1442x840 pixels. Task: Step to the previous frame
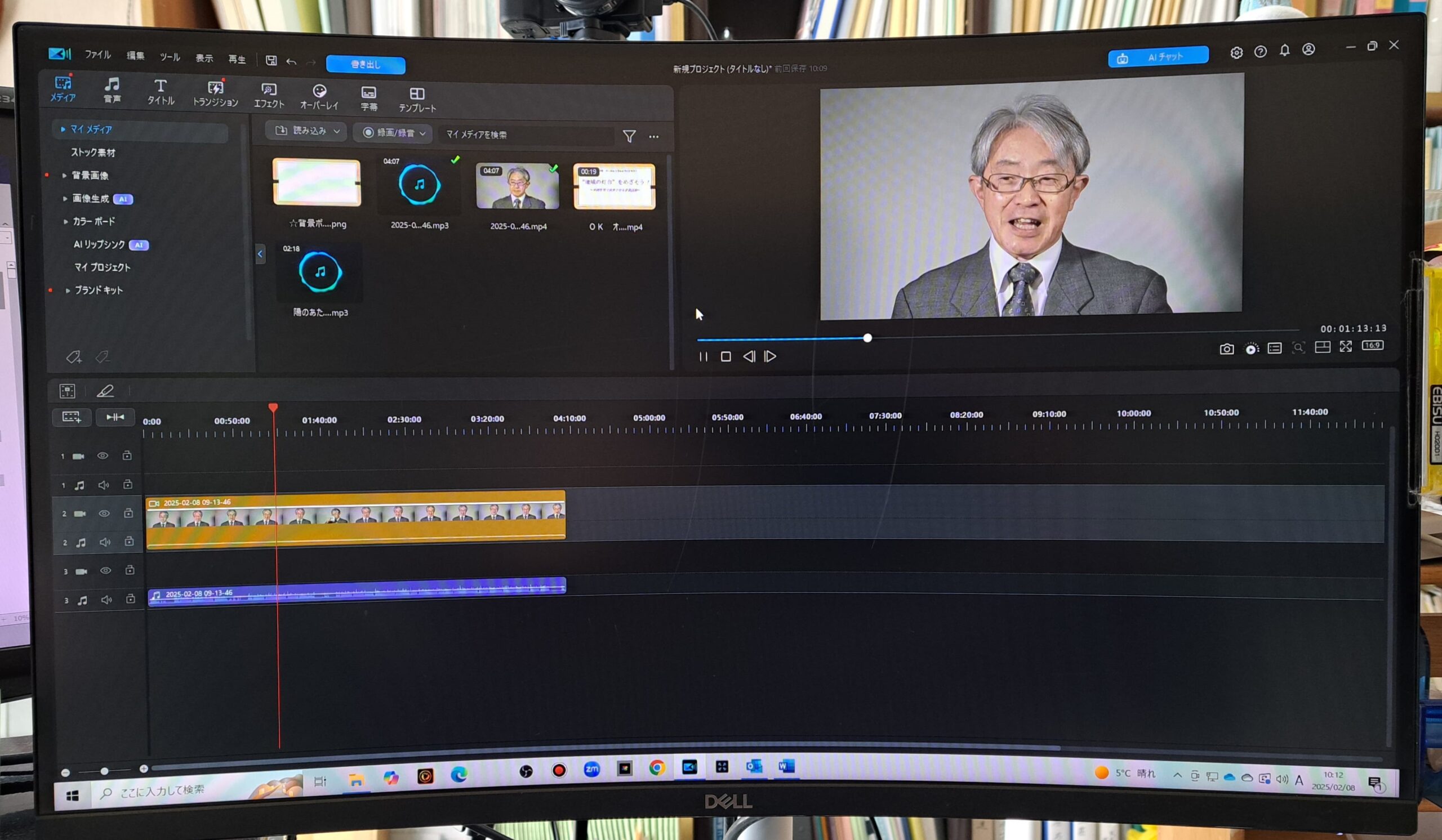[749, 357]
